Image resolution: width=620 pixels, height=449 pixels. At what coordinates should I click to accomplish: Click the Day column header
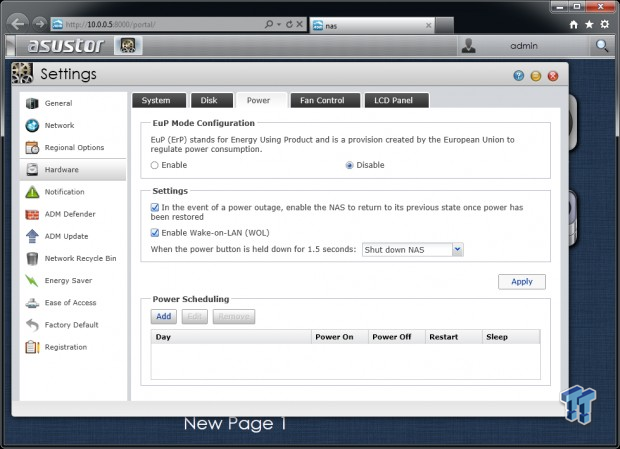coord(231,337)
